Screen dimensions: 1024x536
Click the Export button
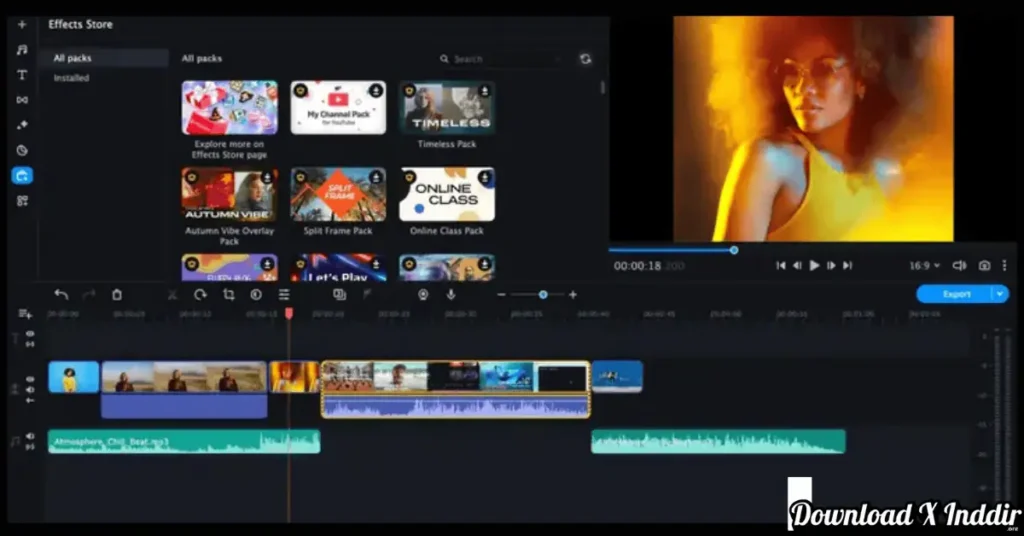(x=955, y=294)
